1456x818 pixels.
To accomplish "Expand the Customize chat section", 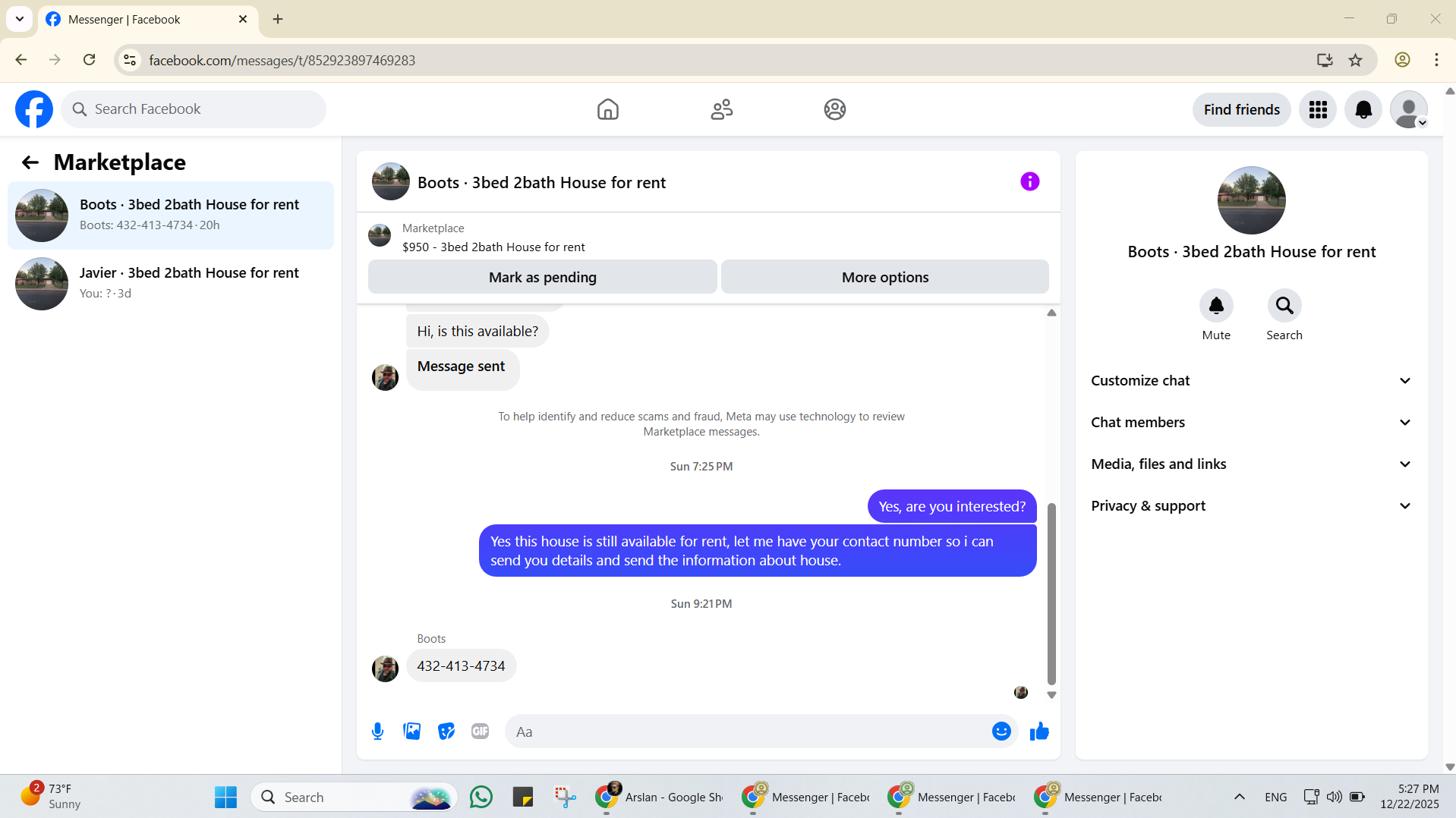I will click(1251, 381).
